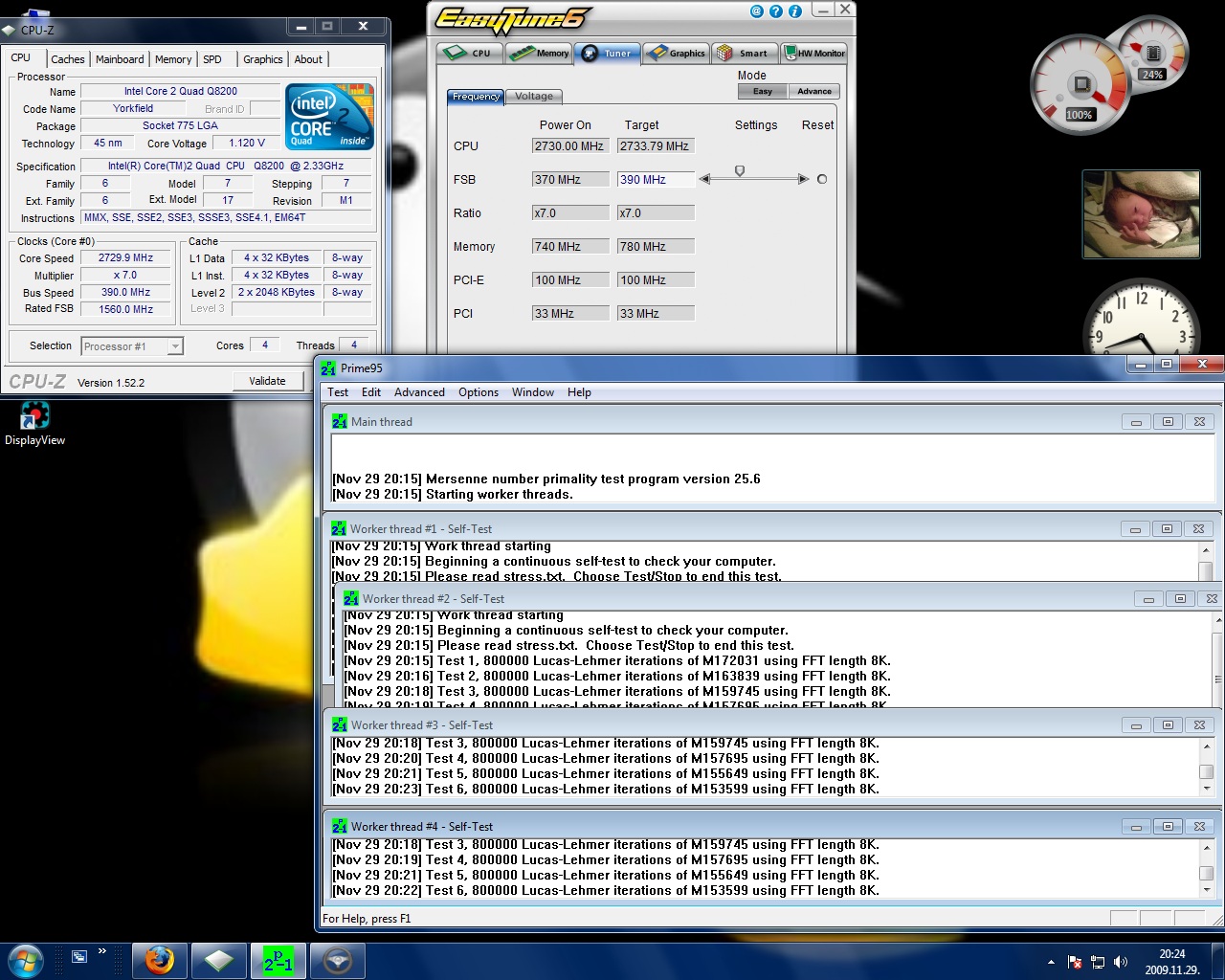1225x980 pixels.
Task: Open the SPD tab in CPU-Z
Action: tap(212, 59)
